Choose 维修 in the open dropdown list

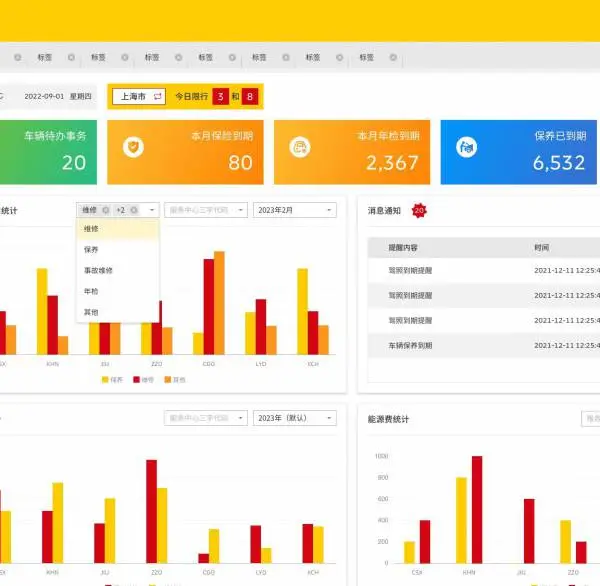pyautogui.click(x=118, y=229)
